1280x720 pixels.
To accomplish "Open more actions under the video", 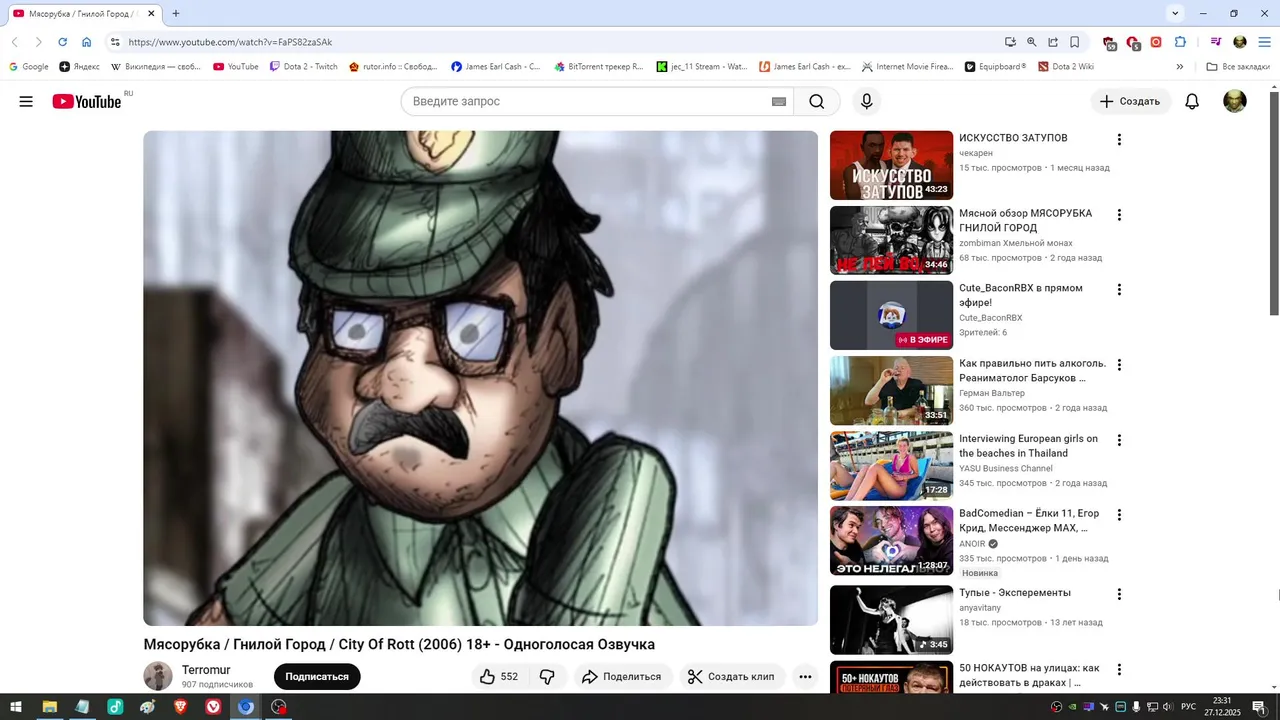I will [x=805, y=676].
